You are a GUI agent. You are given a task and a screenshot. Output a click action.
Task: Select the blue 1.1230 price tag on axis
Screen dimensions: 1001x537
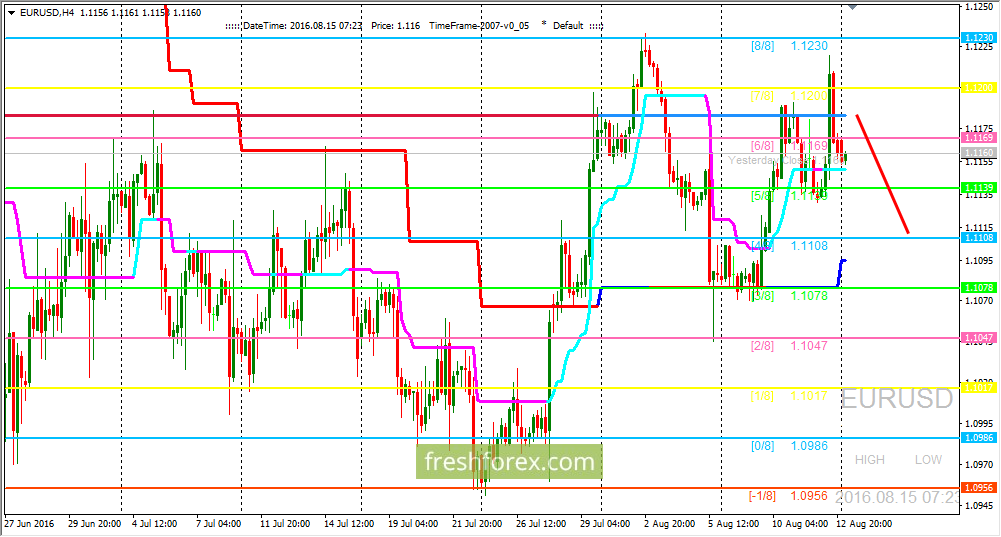click(x=979, y=38)
